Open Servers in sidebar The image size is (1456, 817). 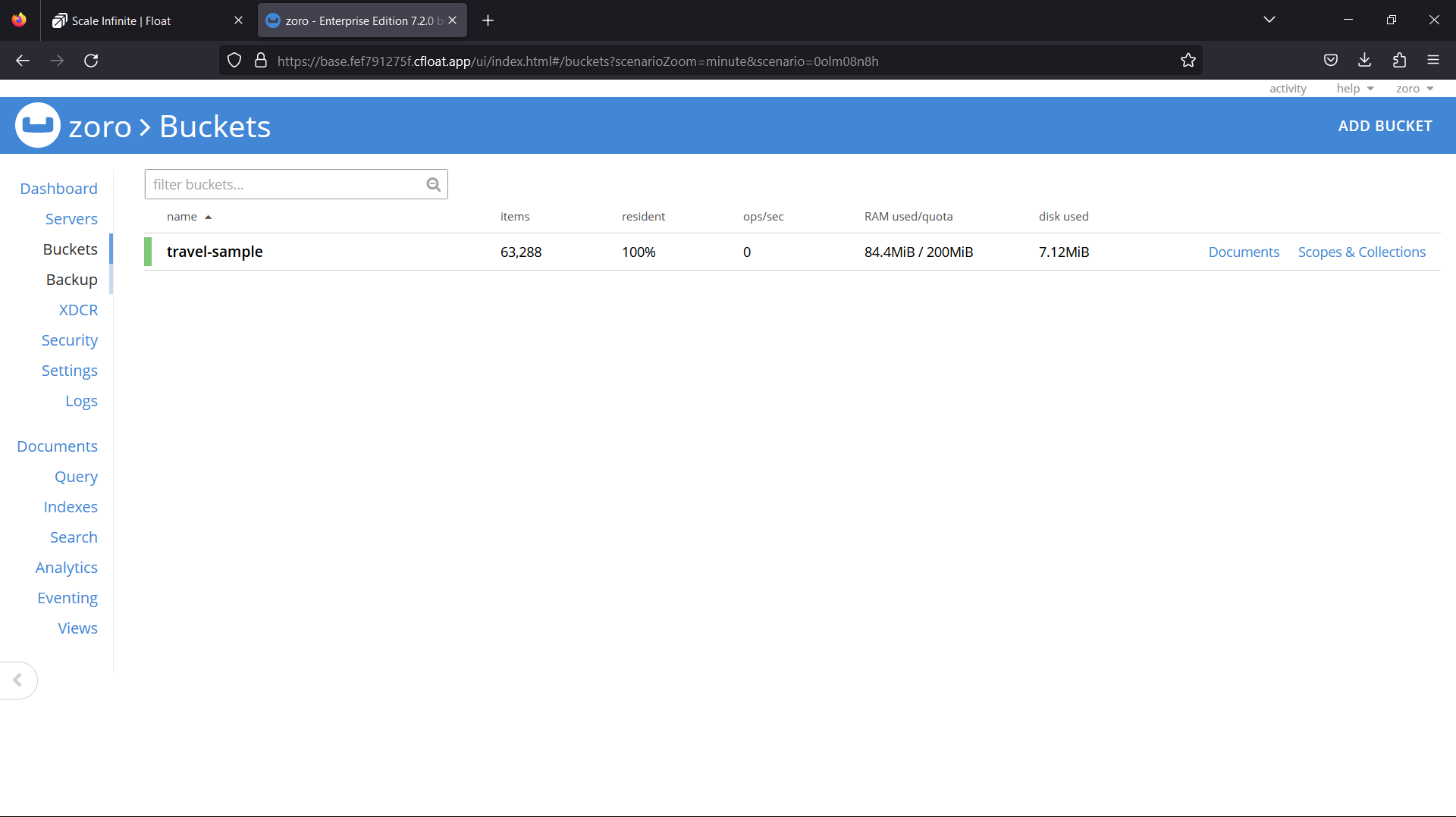[x=71, y=219]
